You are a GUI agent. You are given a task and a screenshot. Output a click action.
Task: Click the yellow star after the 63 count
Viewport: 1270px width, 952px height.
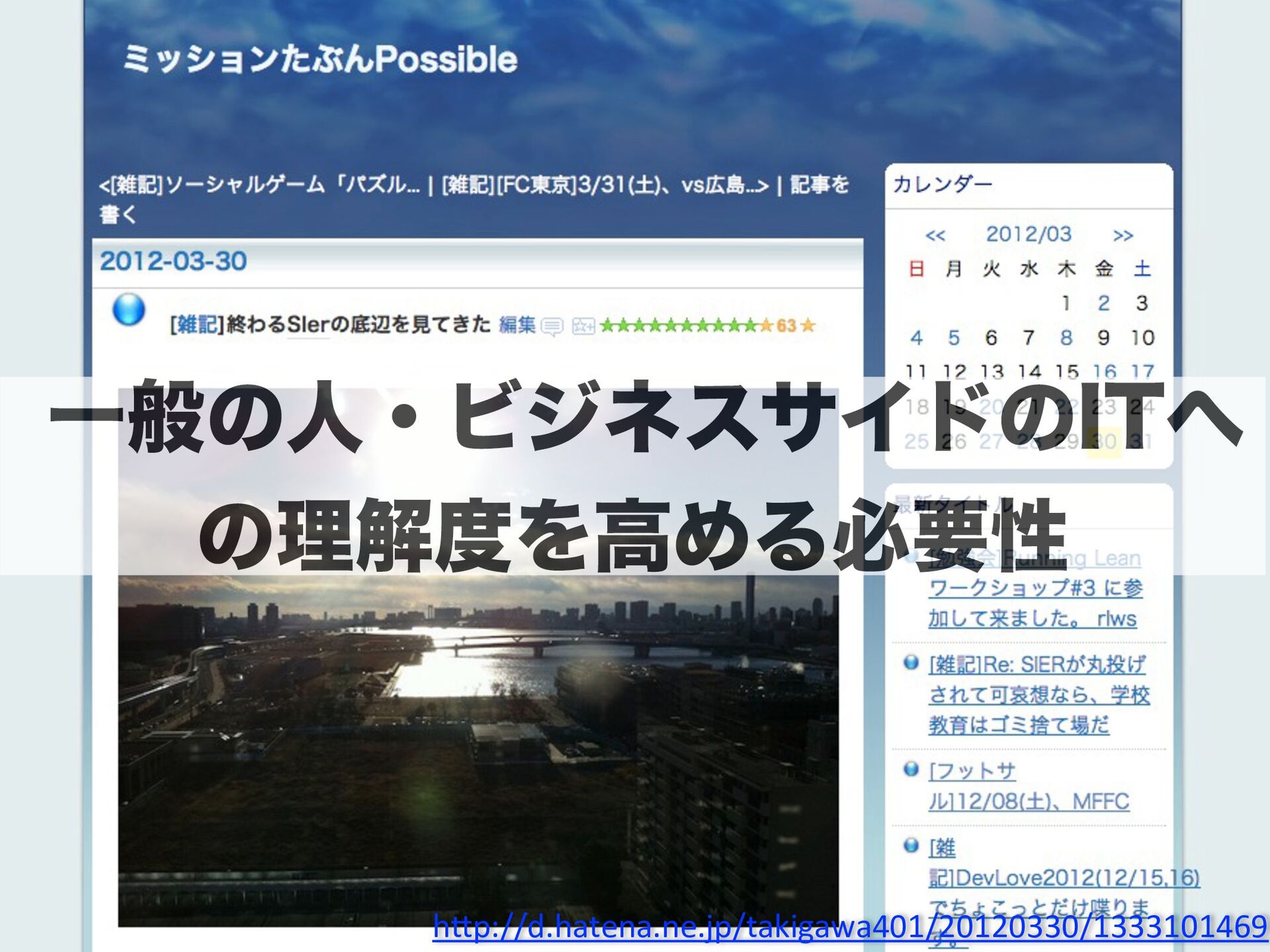808,325
